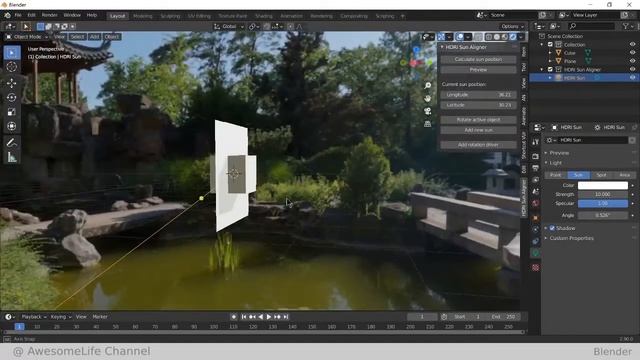Collapse the Light panel
The width and height of the screenshot is (640, 360).
click(555, 162)
